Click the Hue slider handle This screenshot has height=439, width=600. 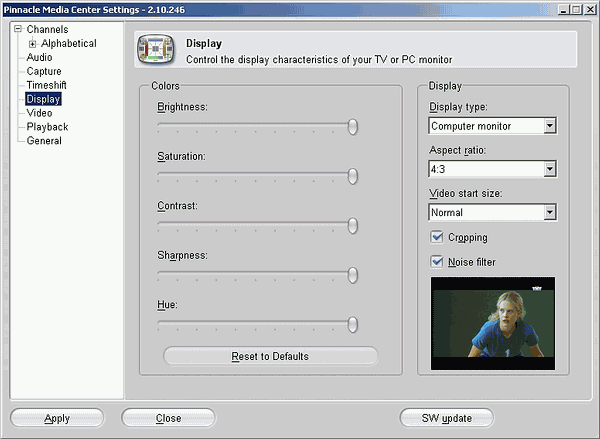[x=353, y=325]
